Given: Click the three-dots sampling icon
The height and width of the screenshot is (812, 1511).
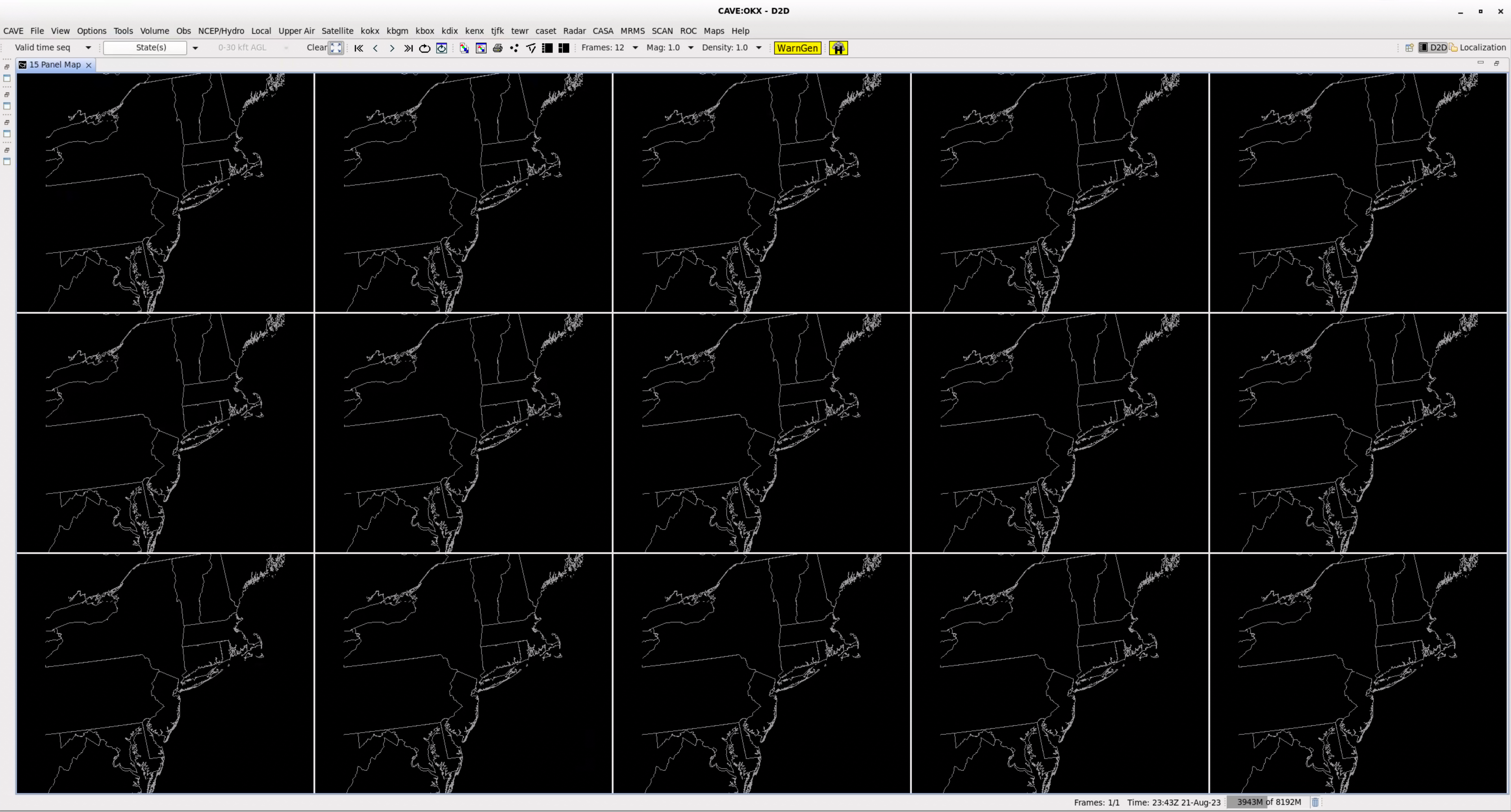Looking at the screenshot, I should (x=514, y=48).
